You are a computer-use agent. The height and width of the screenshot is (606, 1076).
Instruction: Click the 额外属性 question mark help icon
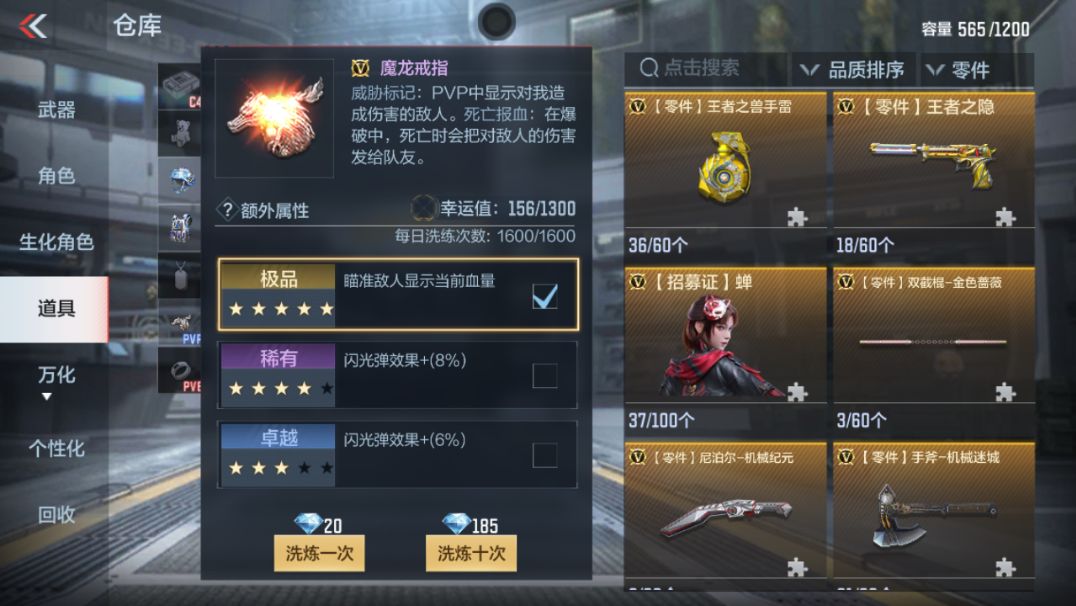(x=226, y=210)
